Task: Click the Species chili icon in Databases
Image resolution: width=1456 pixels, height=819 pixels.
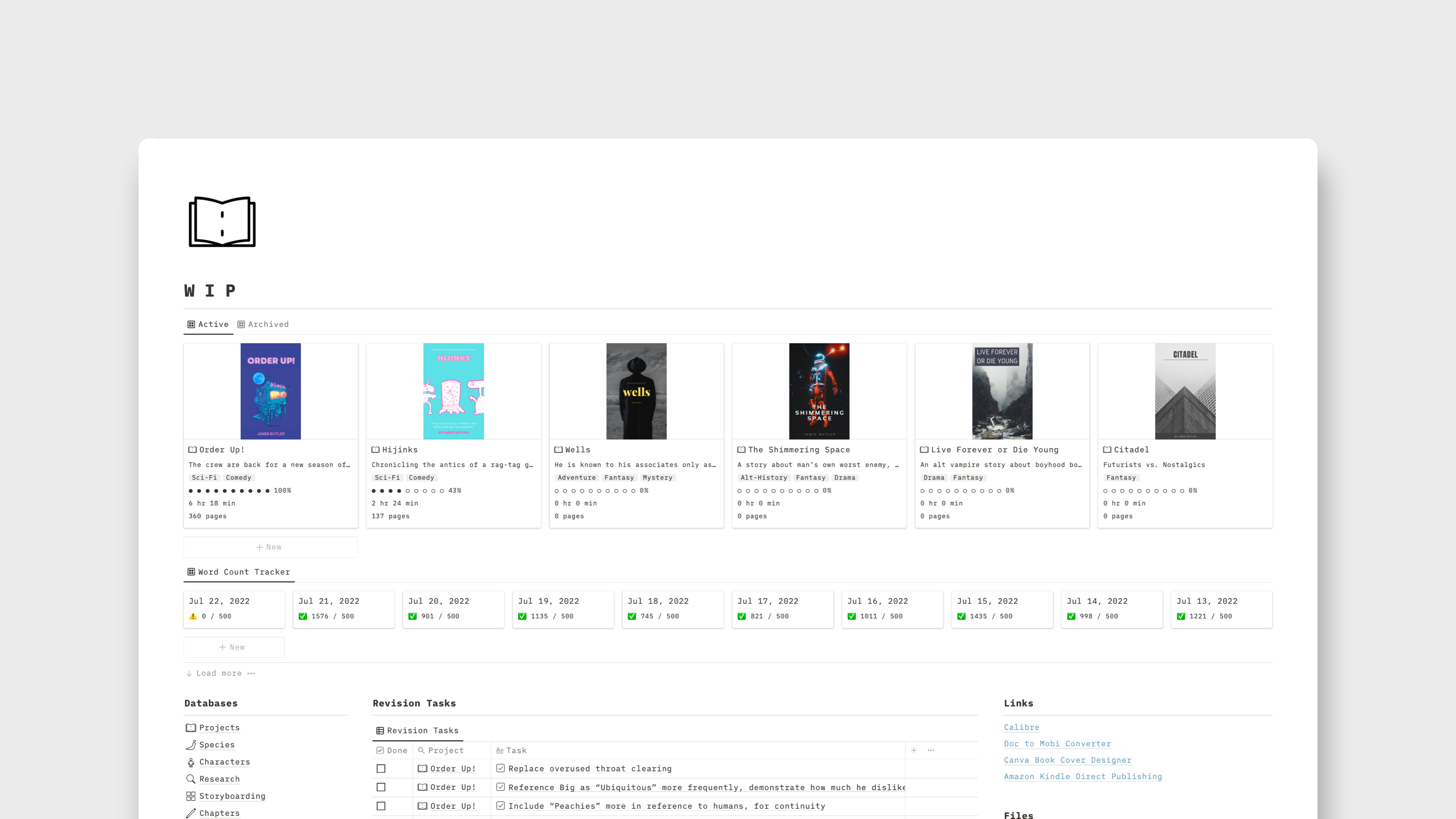Action: (191, 745)
